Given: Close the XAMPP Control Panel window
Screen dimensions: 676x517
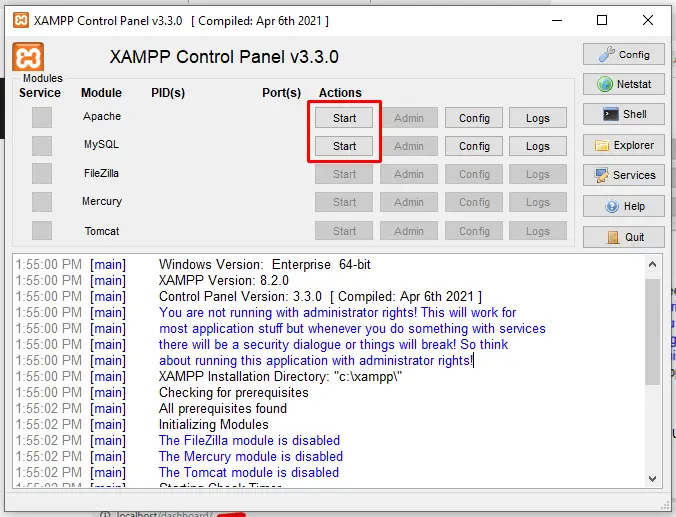Looking at the screenshot, I should (648, 20).
